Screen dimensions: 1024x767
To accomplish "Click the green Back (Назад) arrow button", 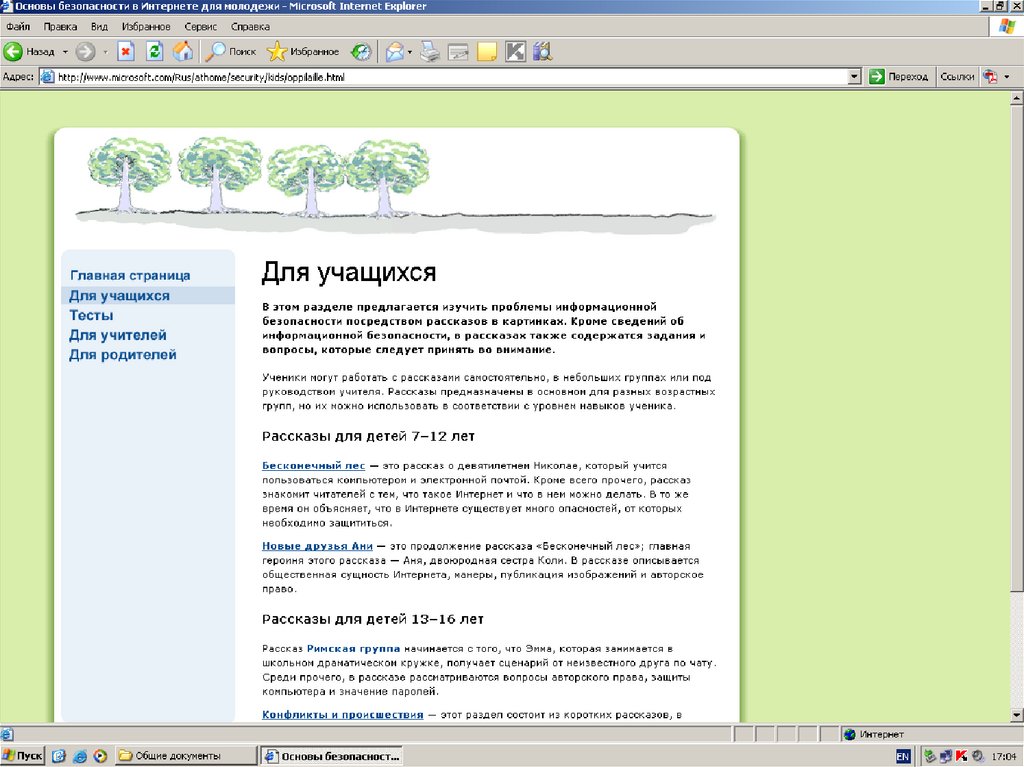I will click(29, 52).
